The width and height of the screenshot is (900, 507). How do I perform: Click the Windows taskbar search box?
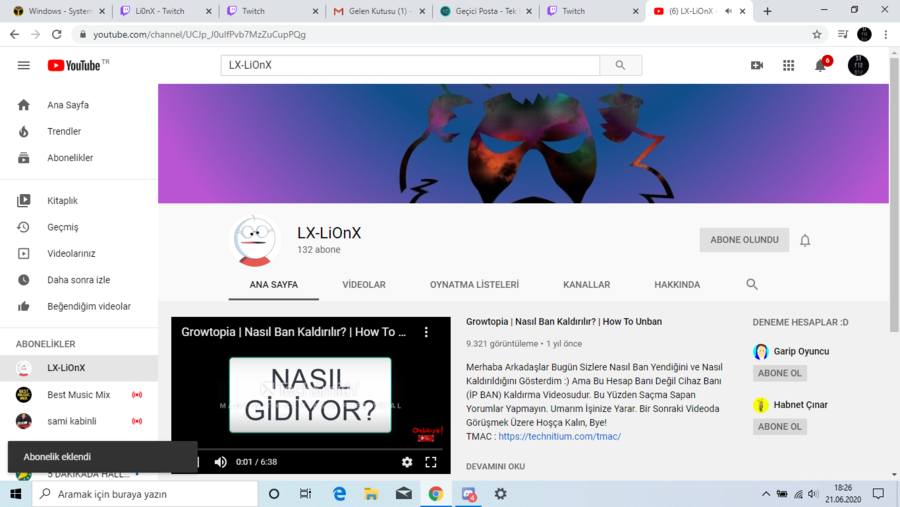(145, 494)
